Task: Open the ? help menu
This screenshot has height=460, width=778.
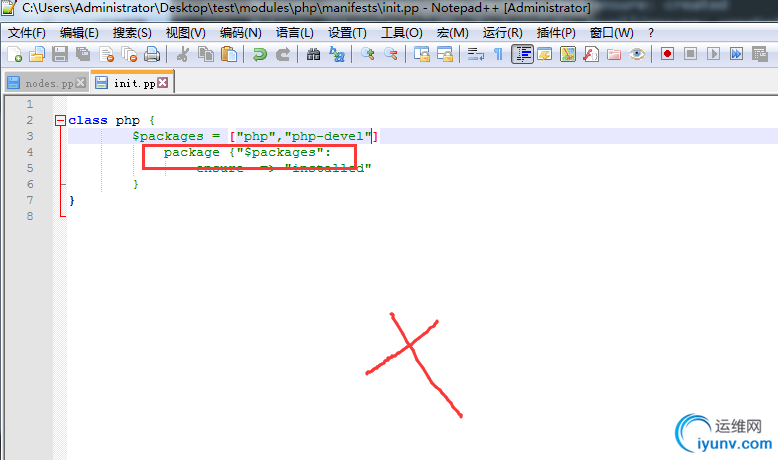Action: 651,33
